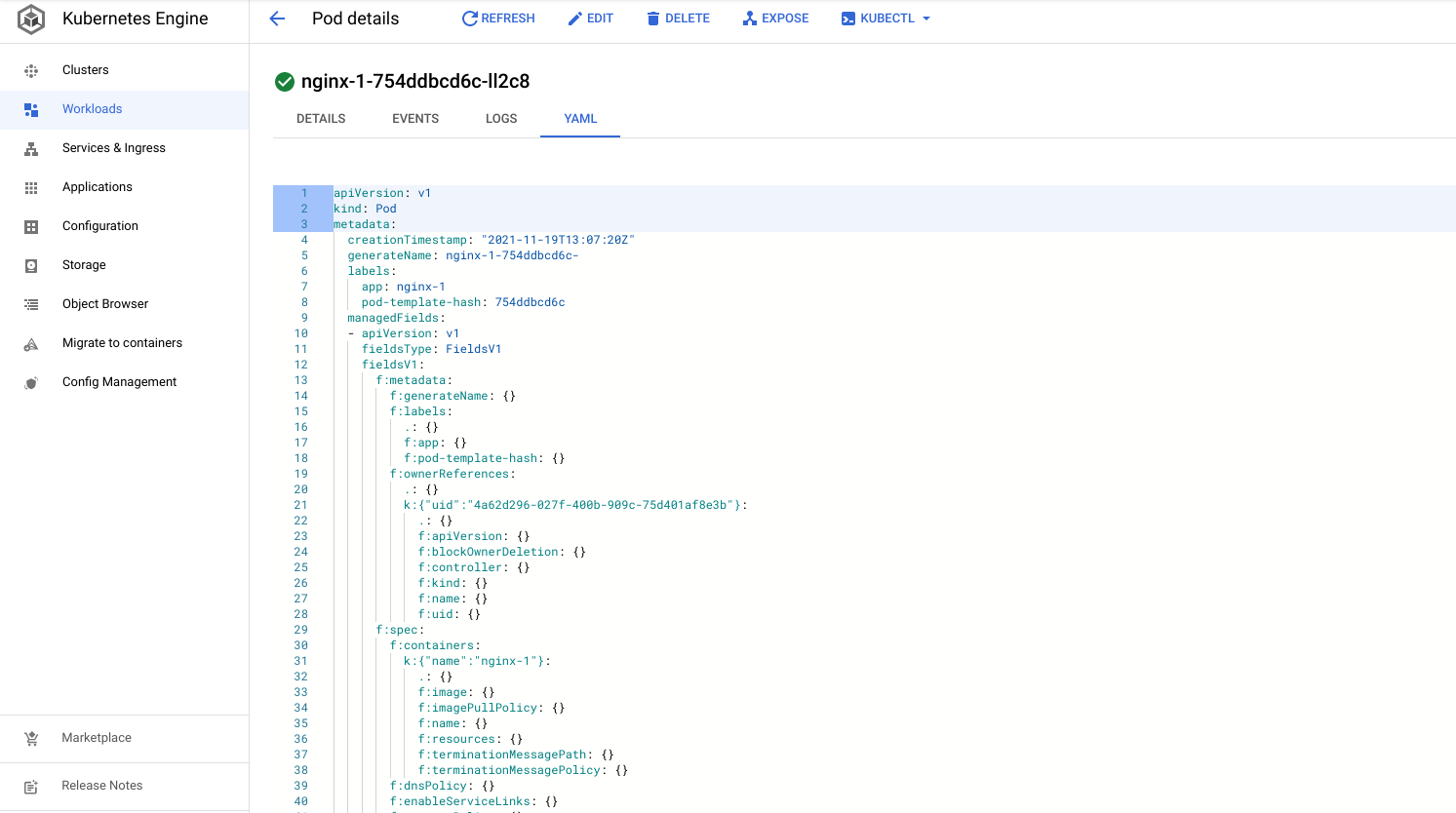The width and height of the screenshot is (1456, 813).
Task: Click the Release Notes icon
Action: point(31,786)
